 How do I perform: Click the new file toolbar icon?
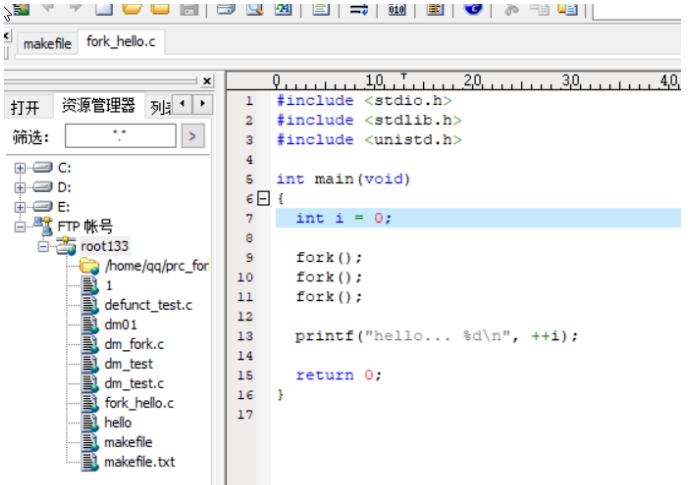(104, 9)
